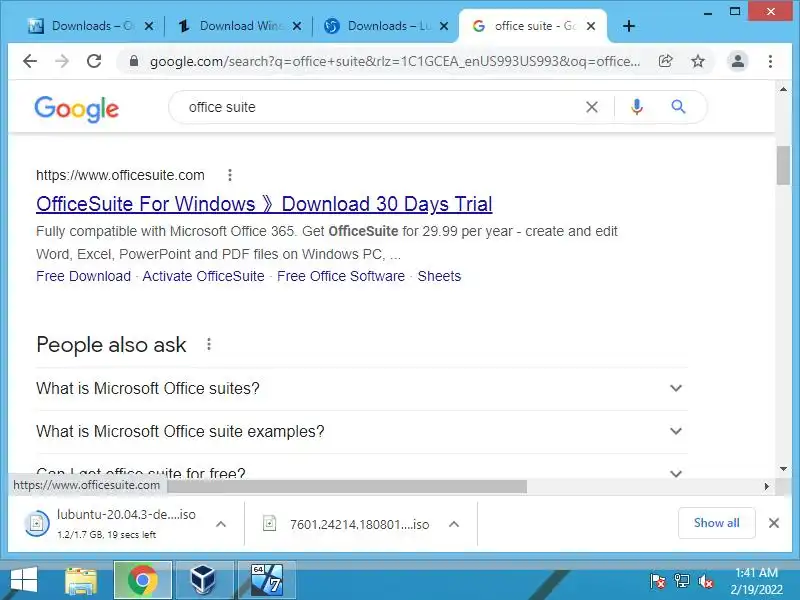Reload the current page
800x600 pixels.
94,61
